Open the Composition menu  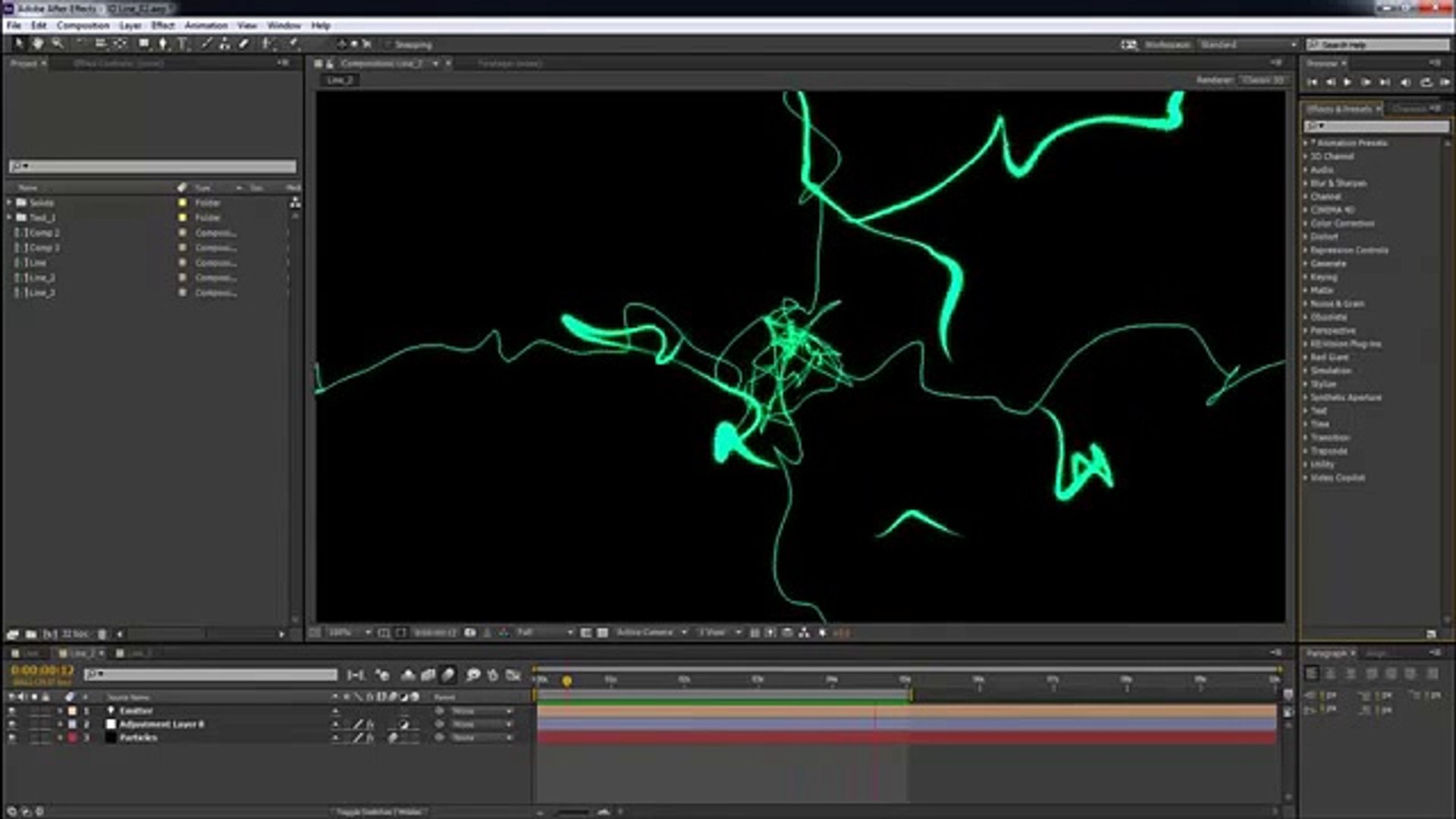click(83, 25)
